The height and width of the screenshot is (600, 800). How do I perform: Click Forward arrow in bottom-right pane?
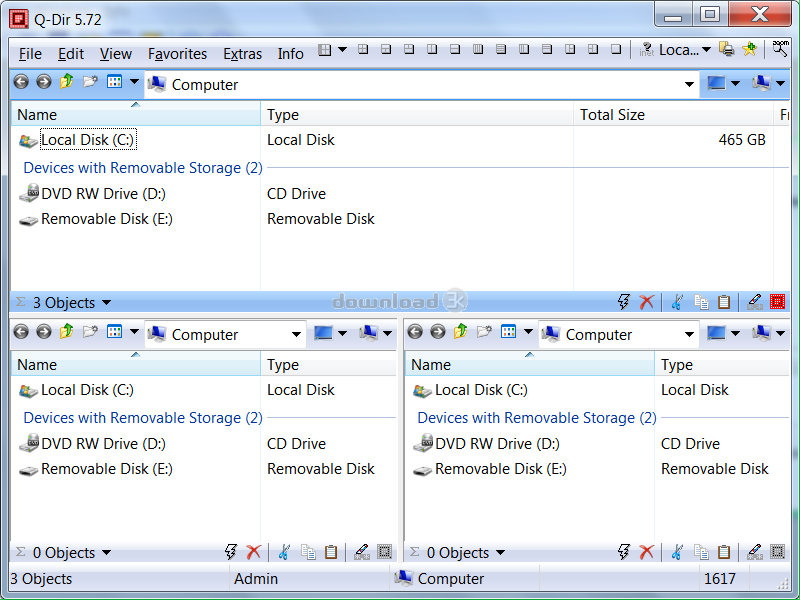(x=437, y=333)
